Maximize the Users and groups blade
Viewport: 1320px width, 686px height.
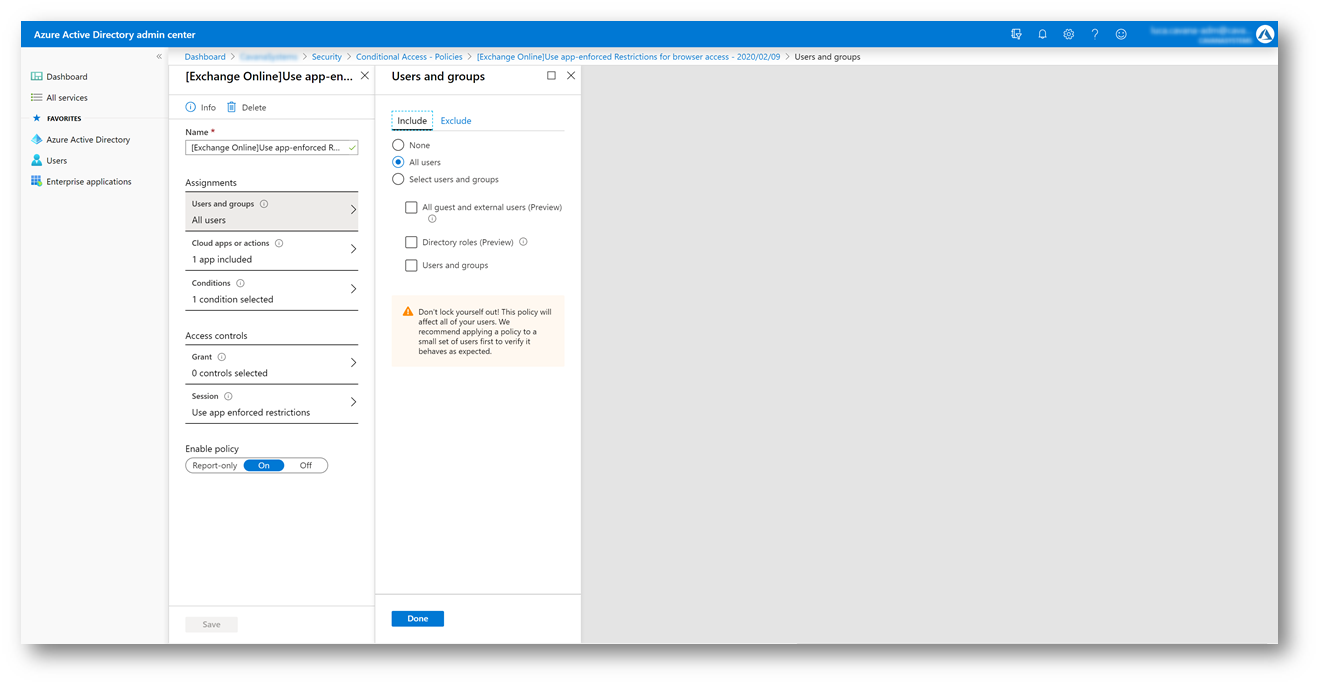[551, 75]
